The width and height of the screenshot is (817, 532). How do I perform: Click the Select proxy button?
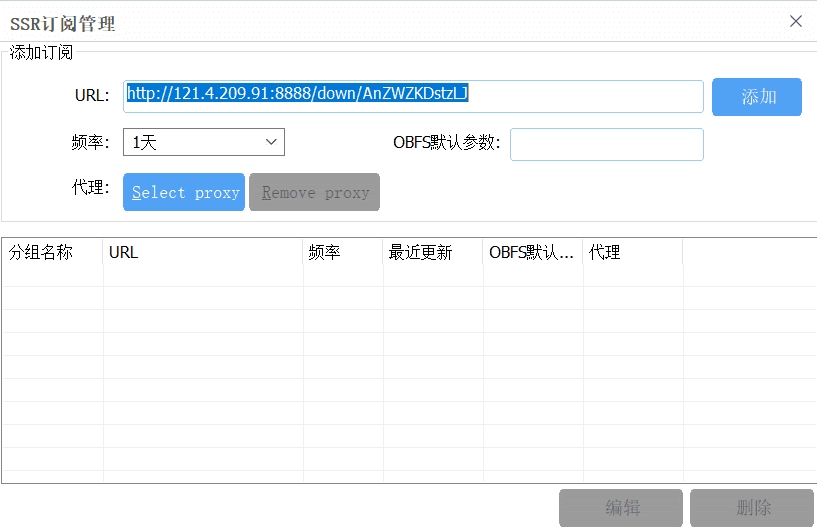(x=185, y=192)
